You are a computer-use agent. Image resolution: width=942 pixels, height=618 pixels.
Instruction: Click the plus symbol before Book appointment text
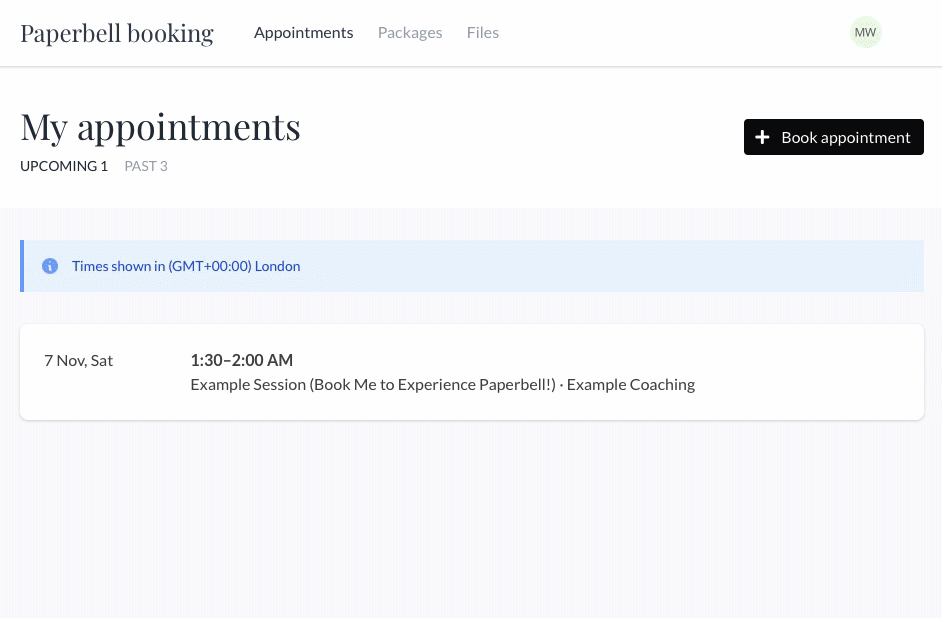click(x=763, y=137)
